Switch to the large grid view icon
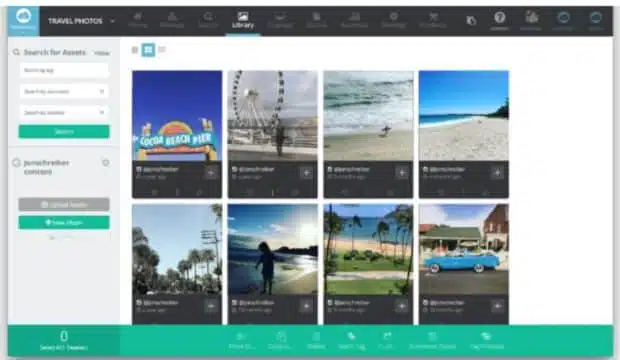The image size is (620, 360). pos(148,50)
